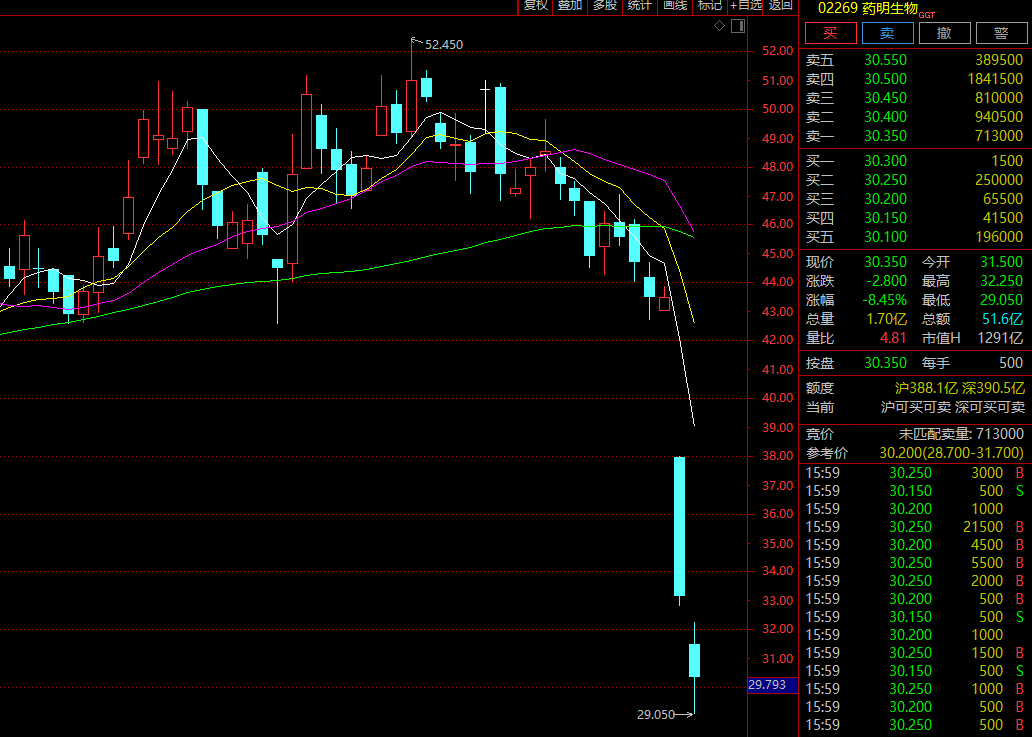Click 量比 value 4.81
The width and height of the screenshot is (1032, 737).
point(893,338)
